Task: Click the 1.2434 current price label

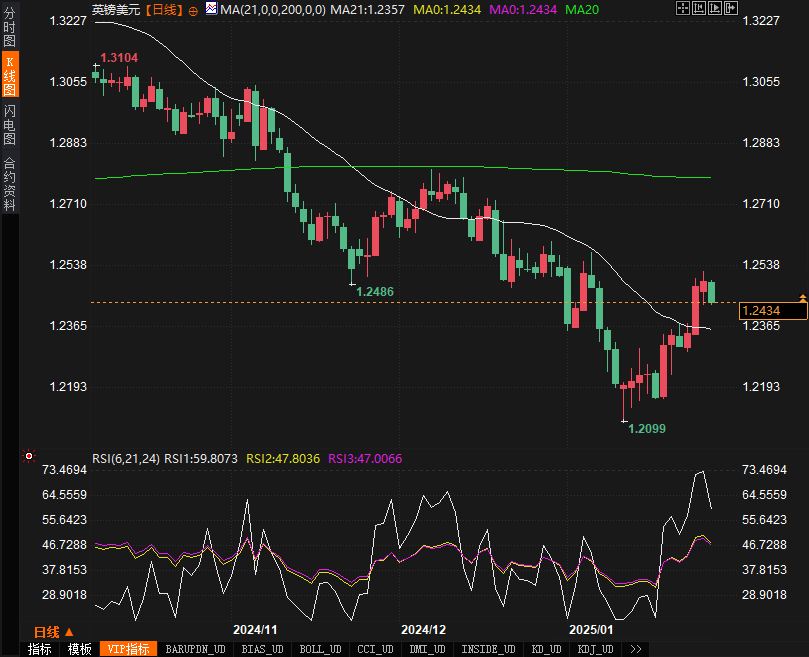Action: pos(772,312)
